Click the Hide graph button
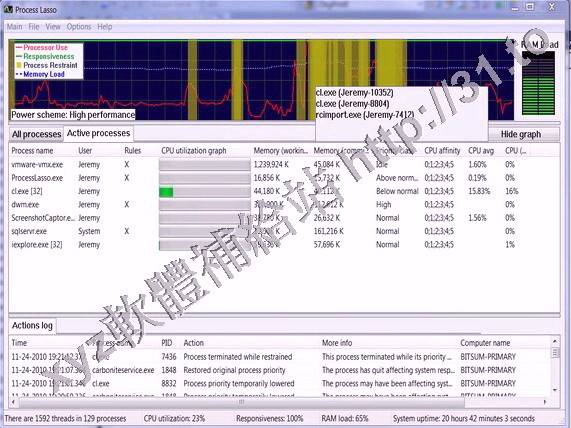This screenshot has width=571, height=428. (521, 134)
